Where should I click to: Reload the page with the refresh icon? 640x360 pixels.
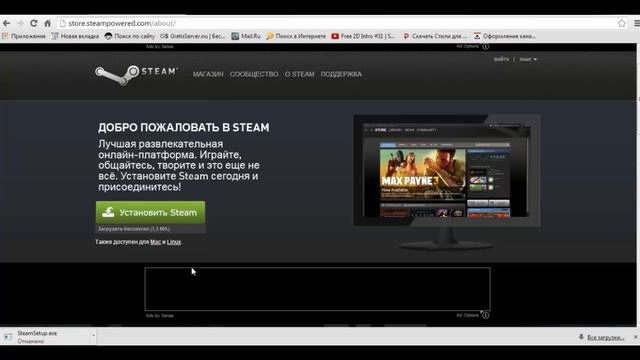coord(34,23)
